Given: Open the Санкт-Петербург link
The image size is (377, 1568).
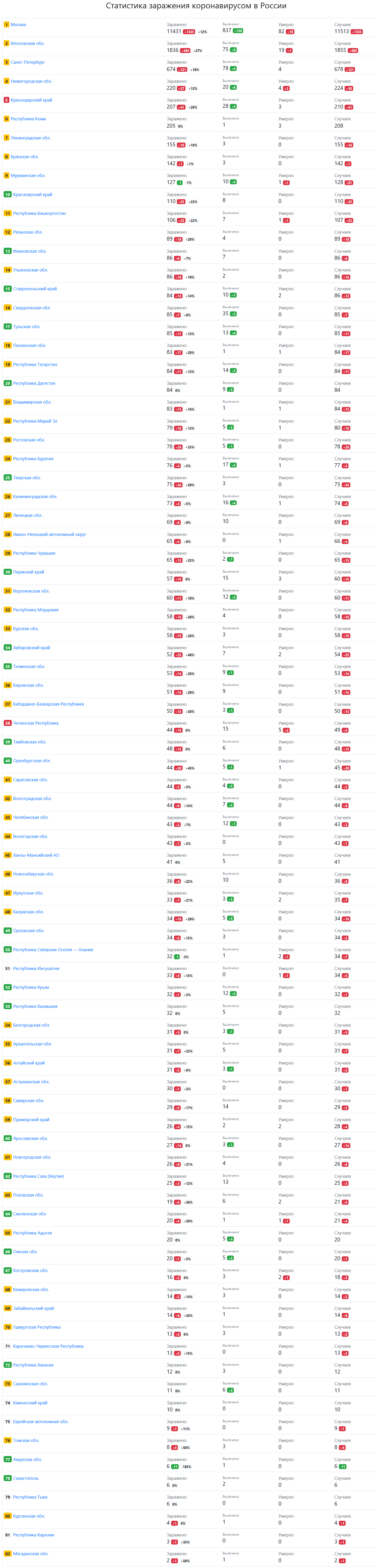Looking at the screenshot, I should pos(27,62).
